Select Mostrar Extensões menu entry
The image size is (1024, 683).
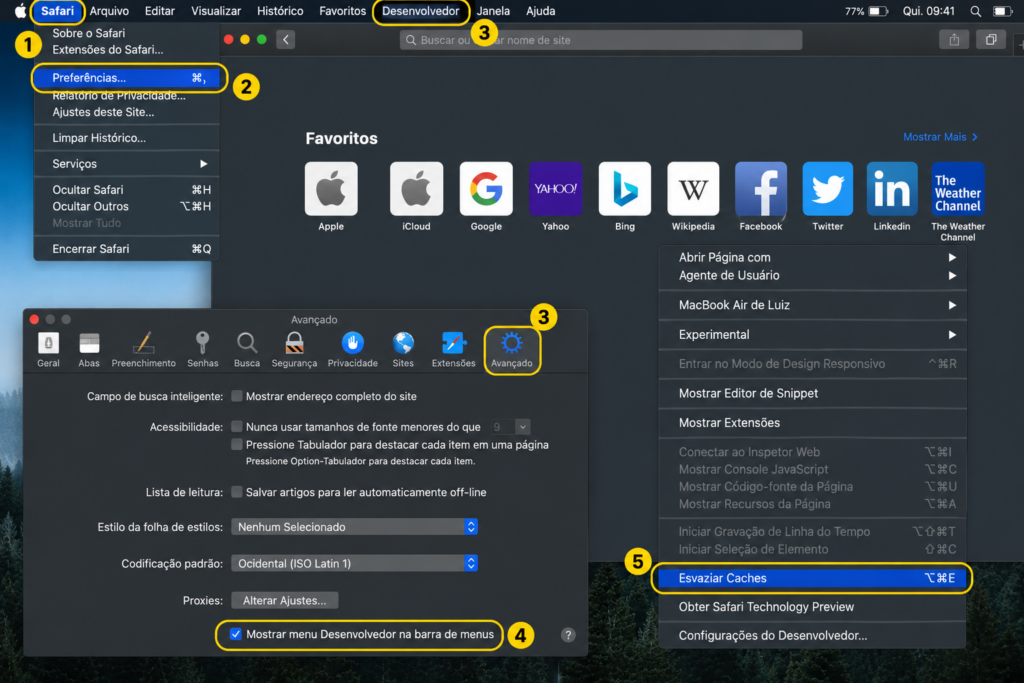(812, 422)
